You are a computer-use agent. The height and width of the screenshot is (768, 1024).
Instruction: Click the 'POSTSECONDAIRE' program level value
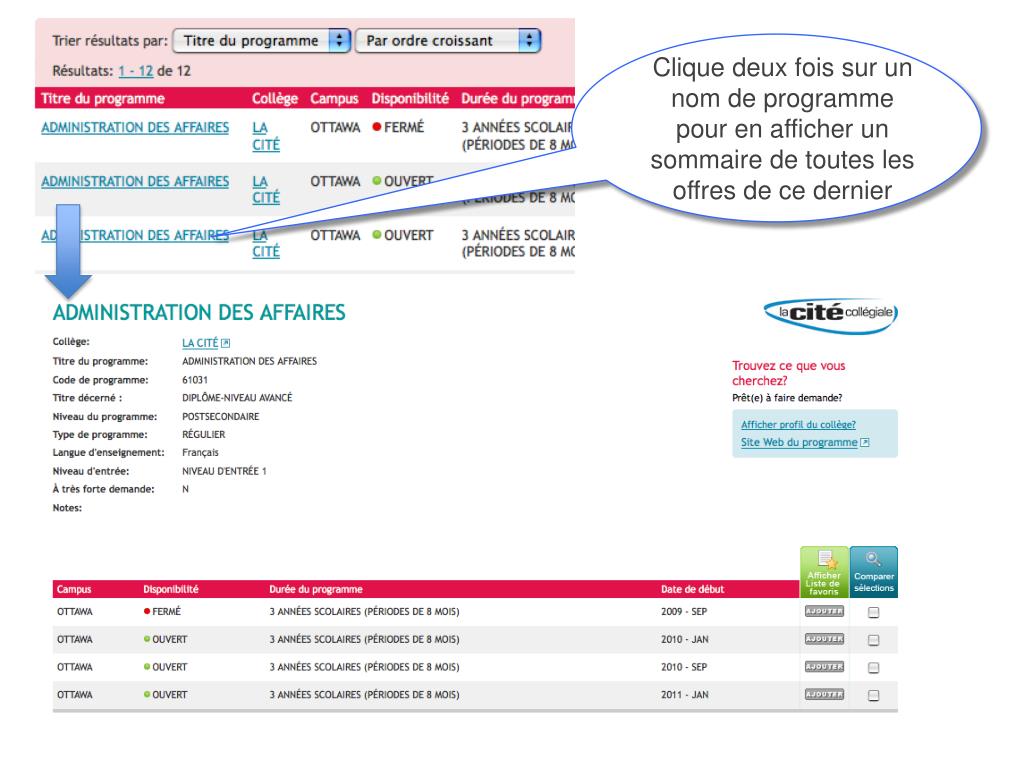(x=221, y=416)
